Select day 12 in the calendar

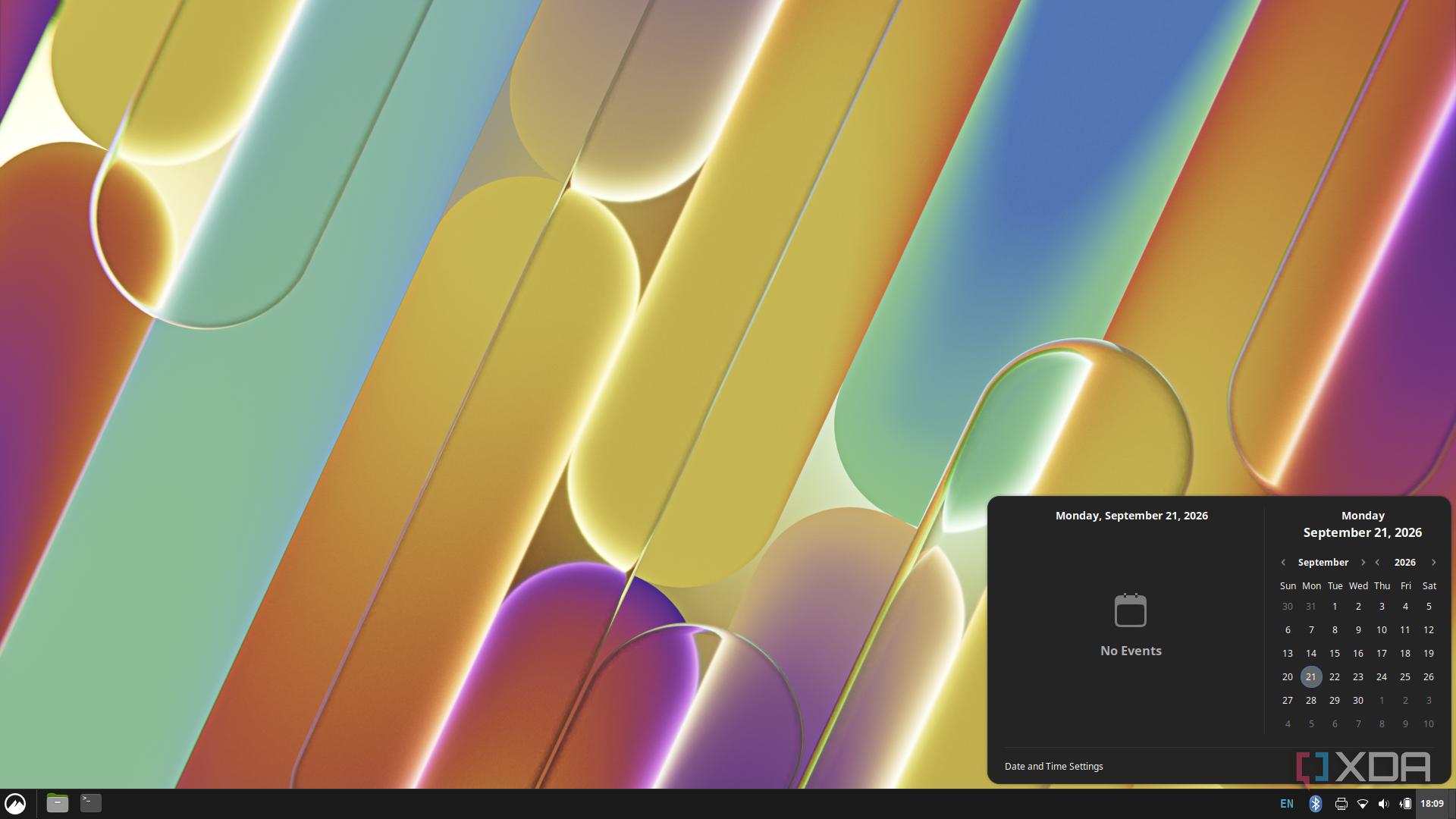tap(1429, 630)
